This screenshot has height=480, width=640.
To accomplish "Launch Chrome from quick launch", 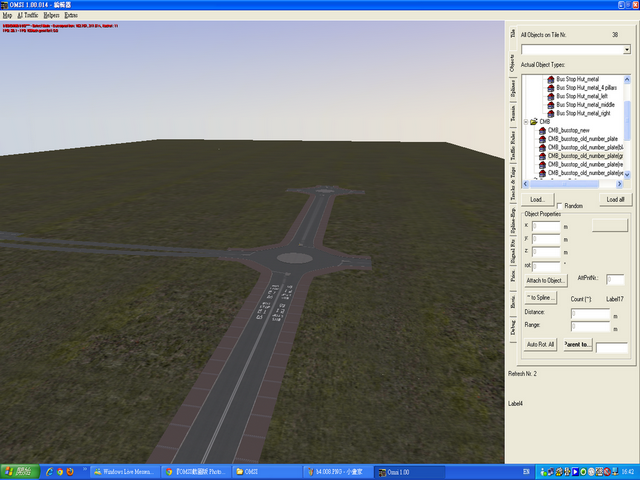I will click(60, 472).
